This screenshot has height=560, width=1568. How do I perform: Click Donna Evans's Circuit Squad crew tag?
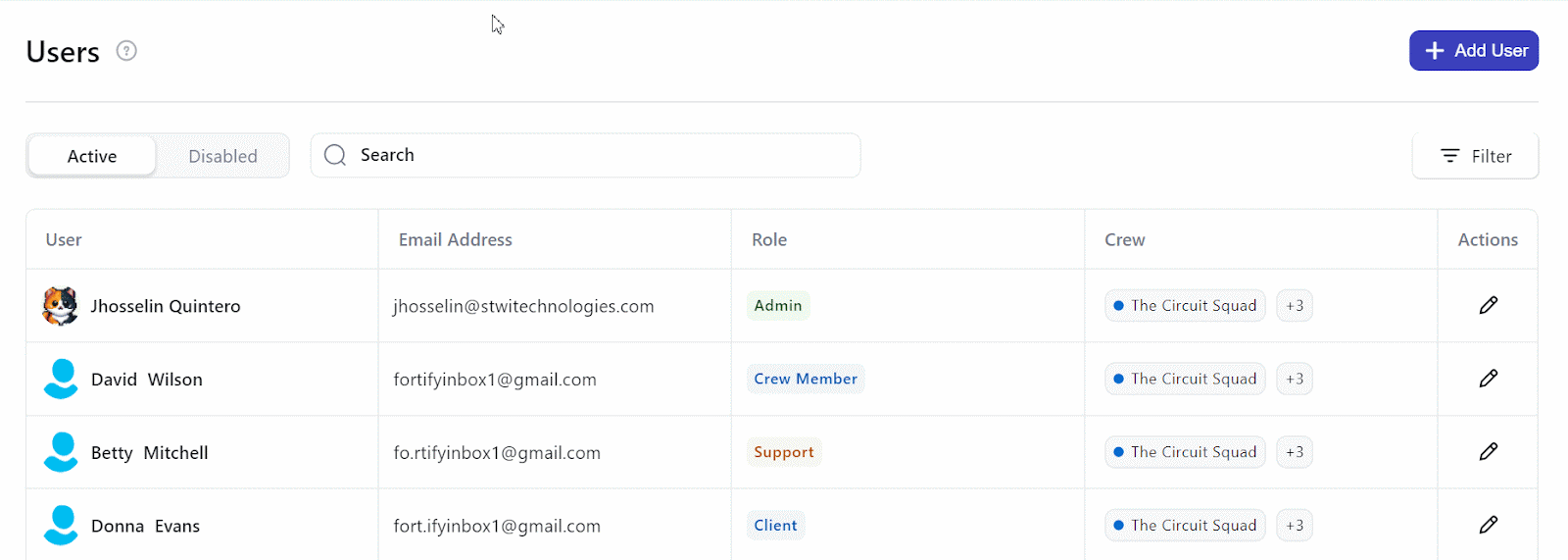point(1185,526)
